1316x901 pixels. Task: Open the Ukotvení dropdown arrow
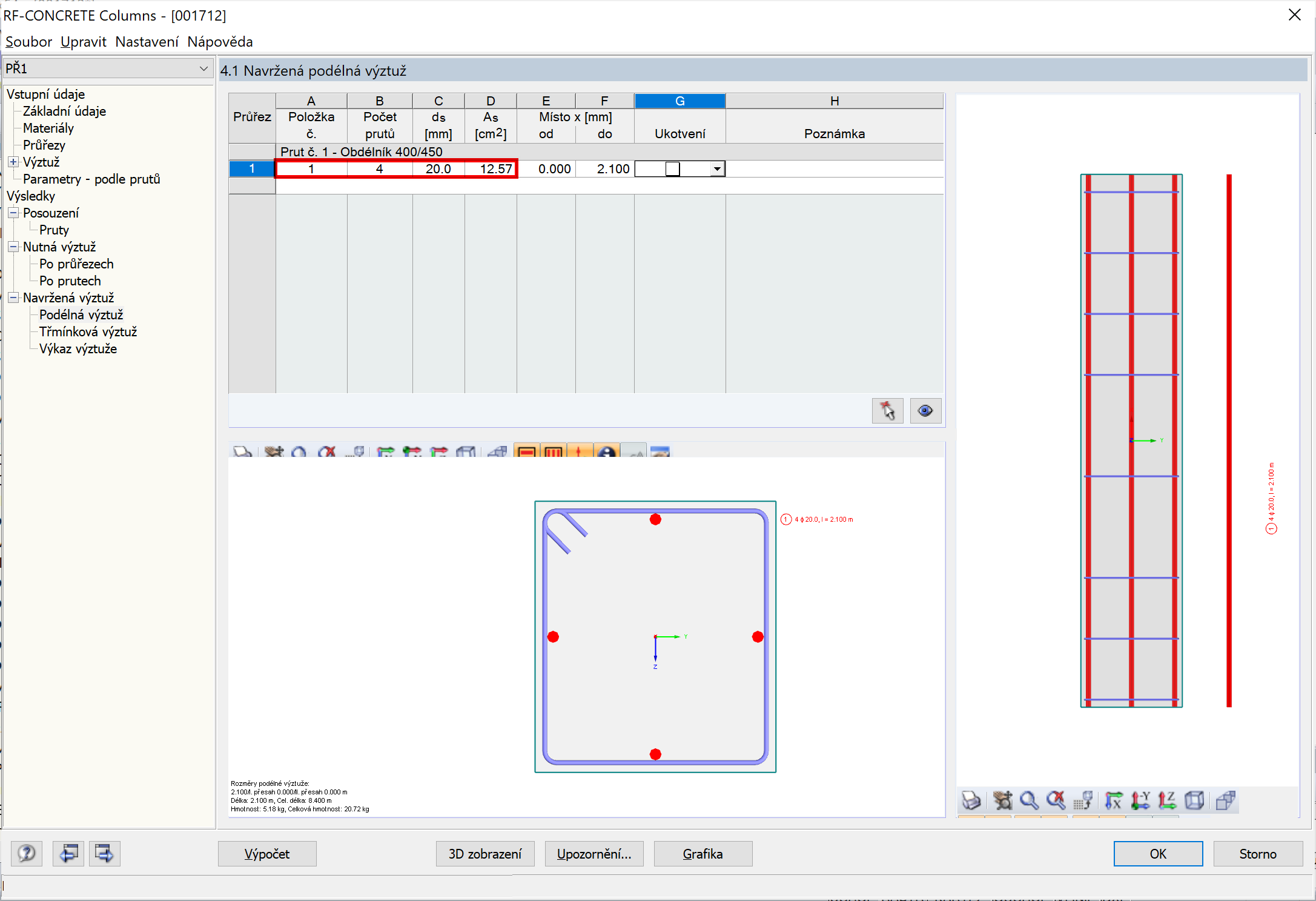click(717, 169)
